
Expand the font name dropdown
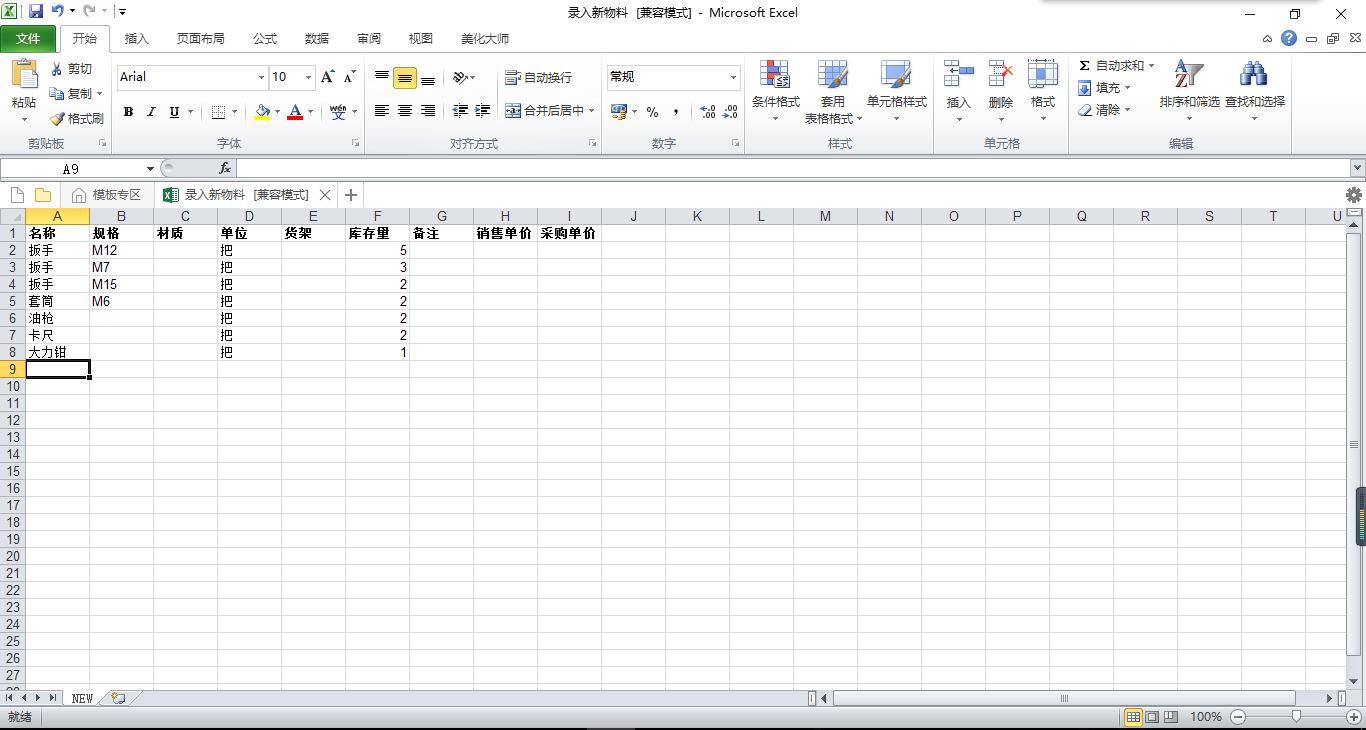(x=261, y=77)
